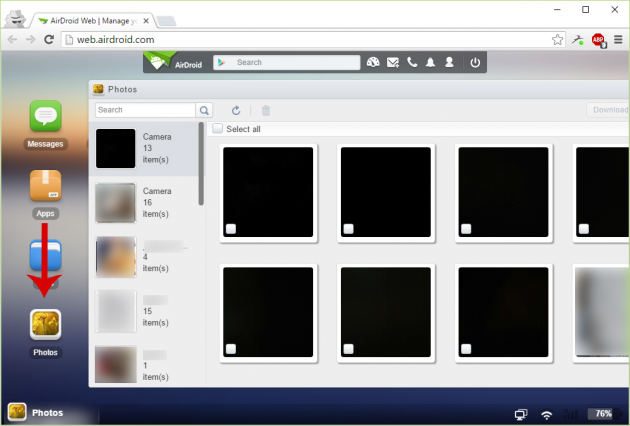Open Chrome hamburger menu
The height and width of the screenshot is (426, 630).
point(618,39)
